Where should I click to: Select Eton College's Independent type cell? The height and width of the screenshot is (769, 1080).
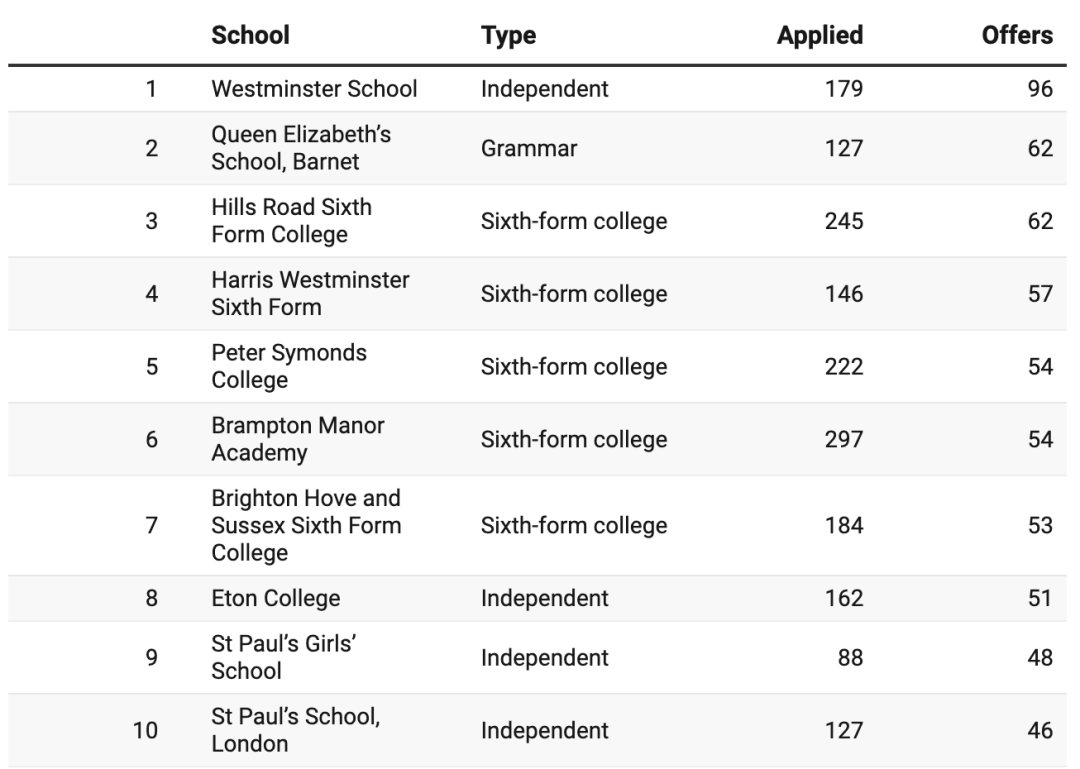(544, 599)
